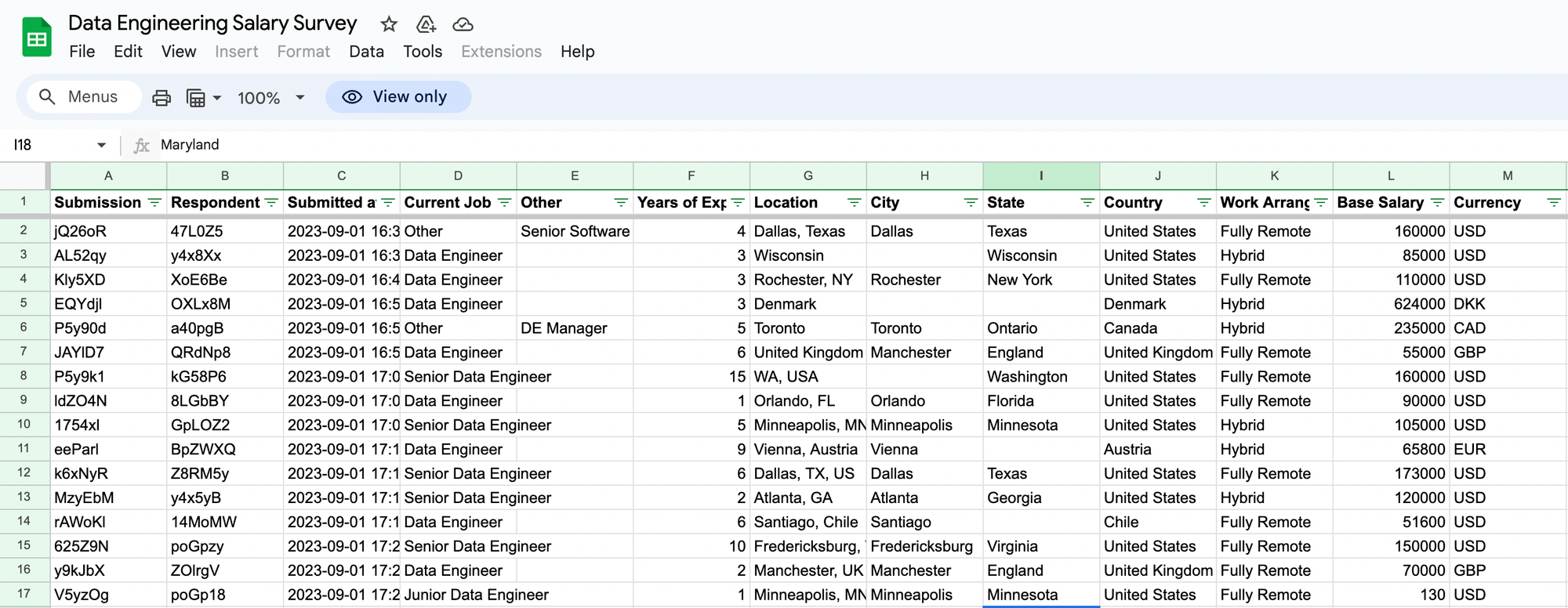Image resolution: width=1568 pixels, height=608 pixels.
Task: Click the Rochester, NY location cell
Action: pos(808,280)
